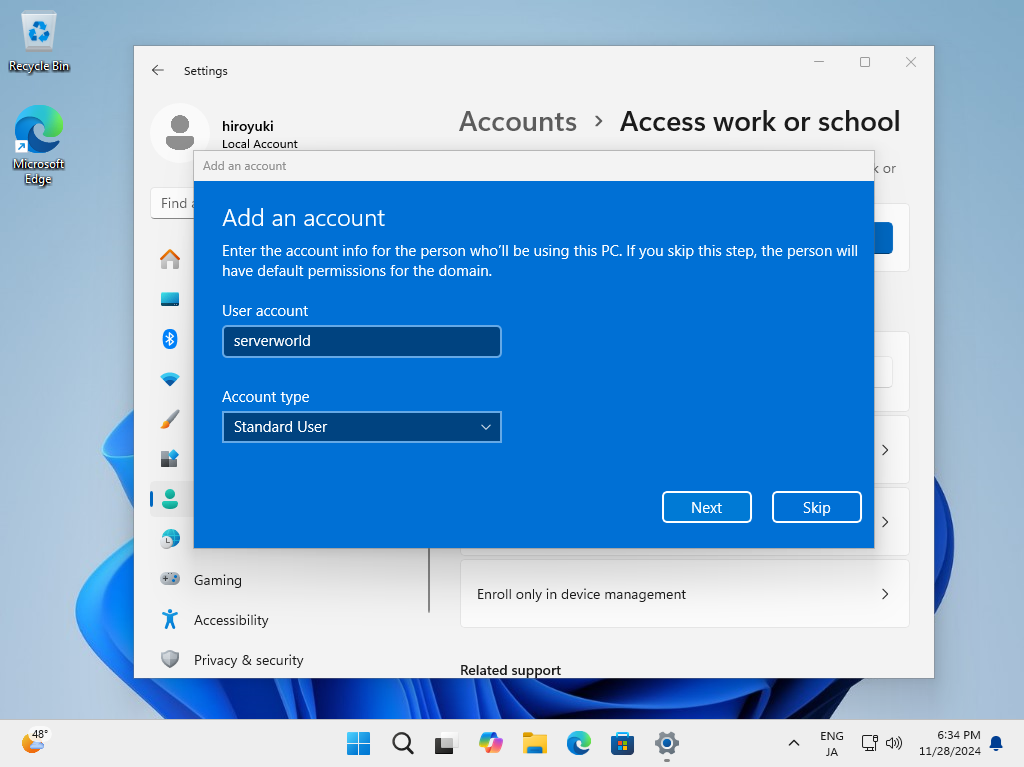The image size is (1024, 767).
Task: Click the User account text field
Action: point(361,341)
